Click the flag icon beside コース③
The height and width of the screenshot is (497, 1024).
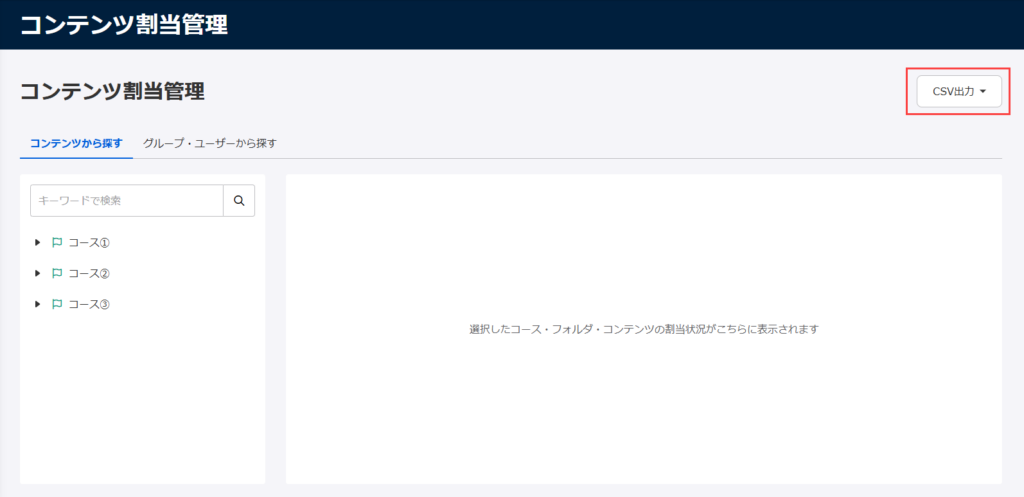point(57,304)
